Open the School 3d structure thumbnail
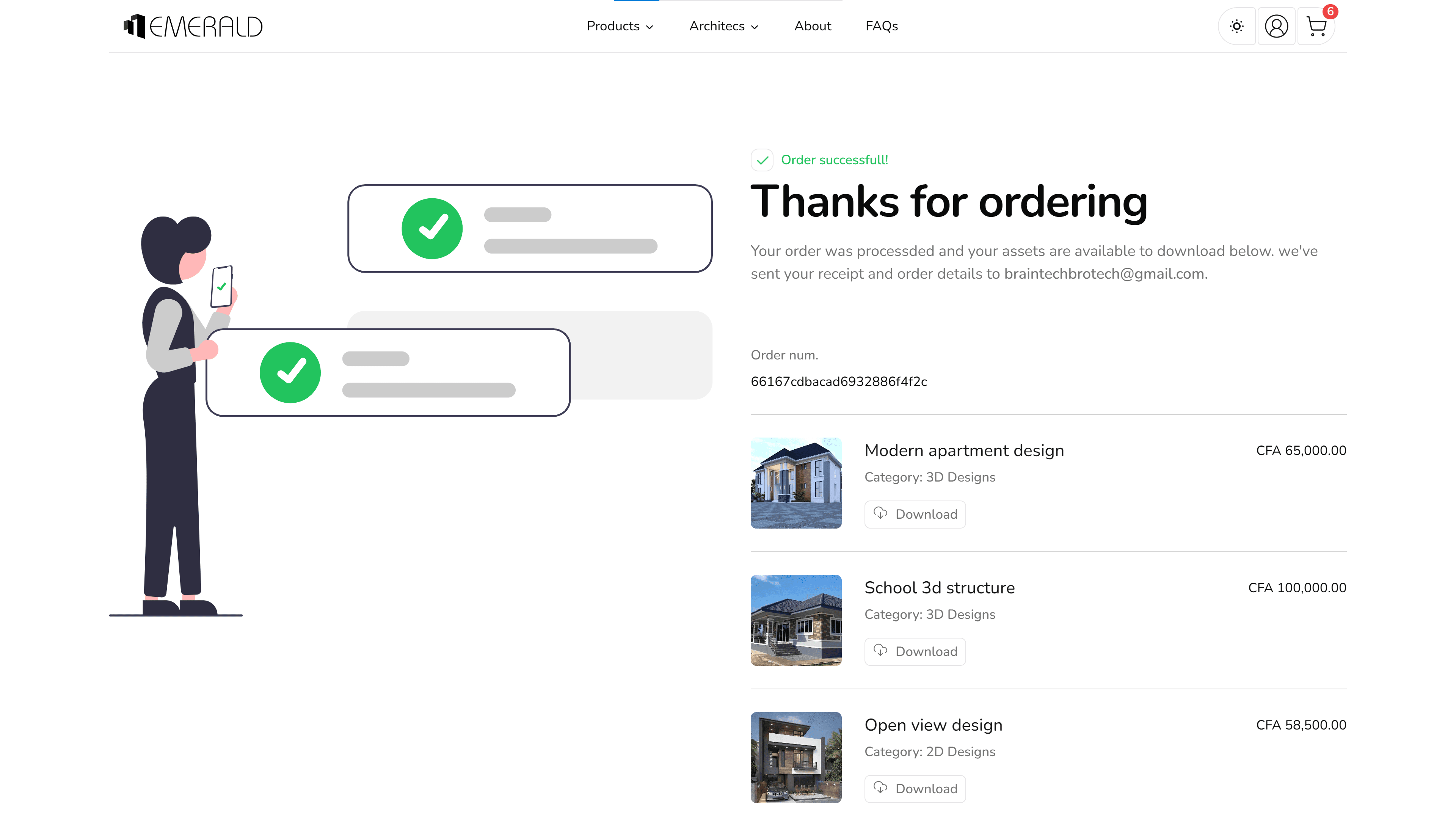This screenshot has height=819, width=1456. click(796, 620)
